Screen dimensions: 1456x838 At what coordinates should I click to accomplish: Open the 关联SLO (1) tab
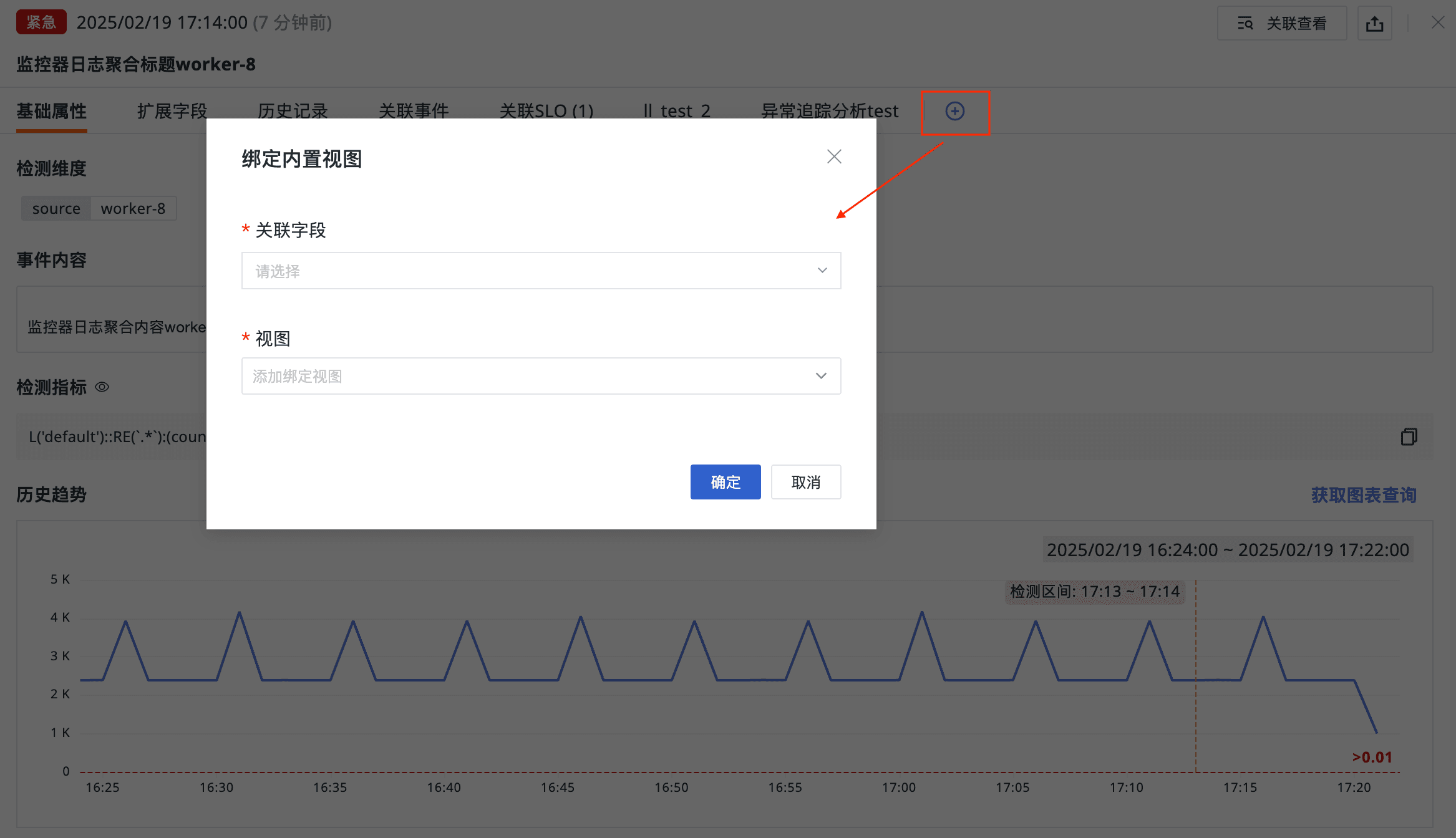pos(546,112)
